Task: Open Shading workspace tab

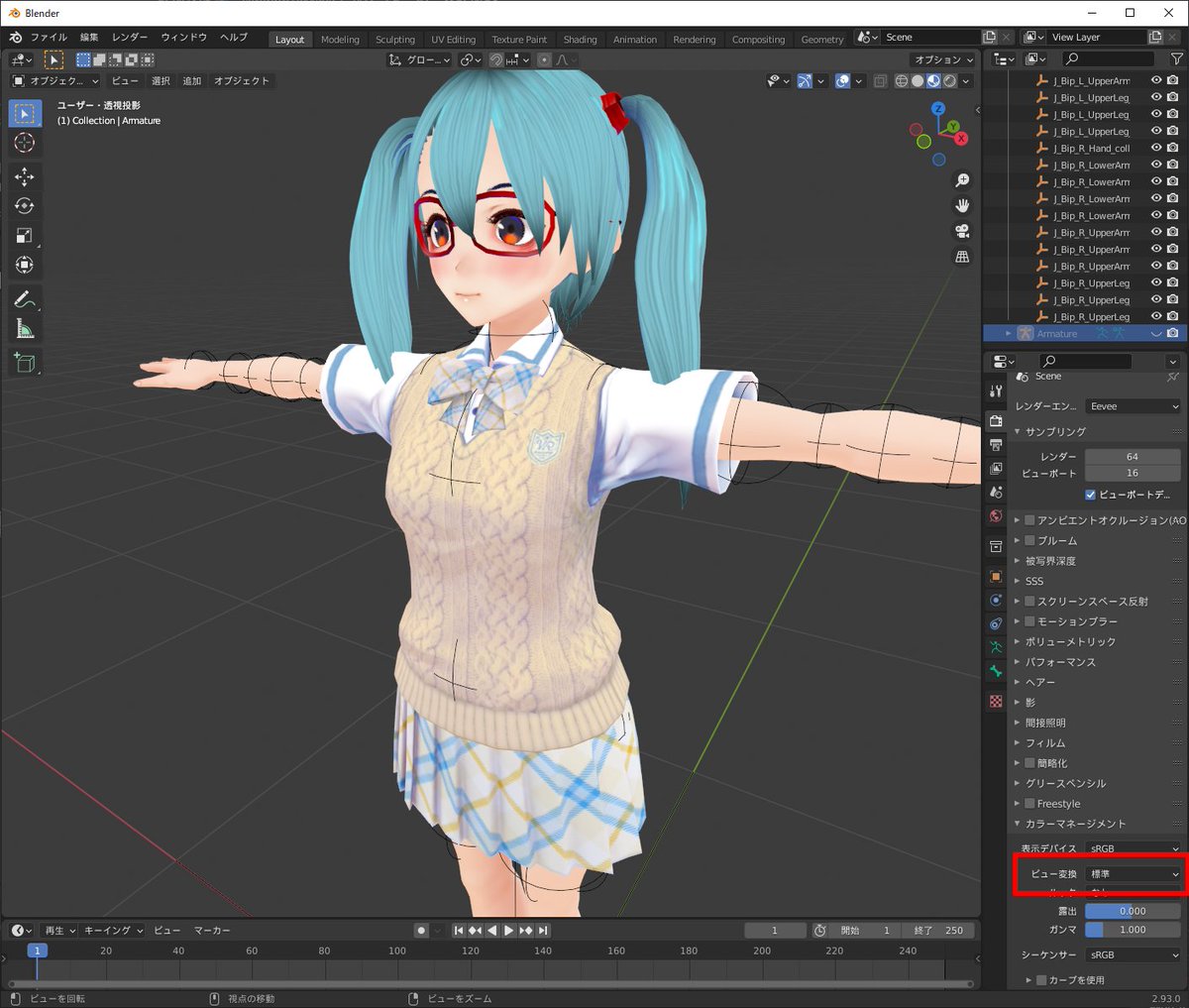Action: coord(580,40)
